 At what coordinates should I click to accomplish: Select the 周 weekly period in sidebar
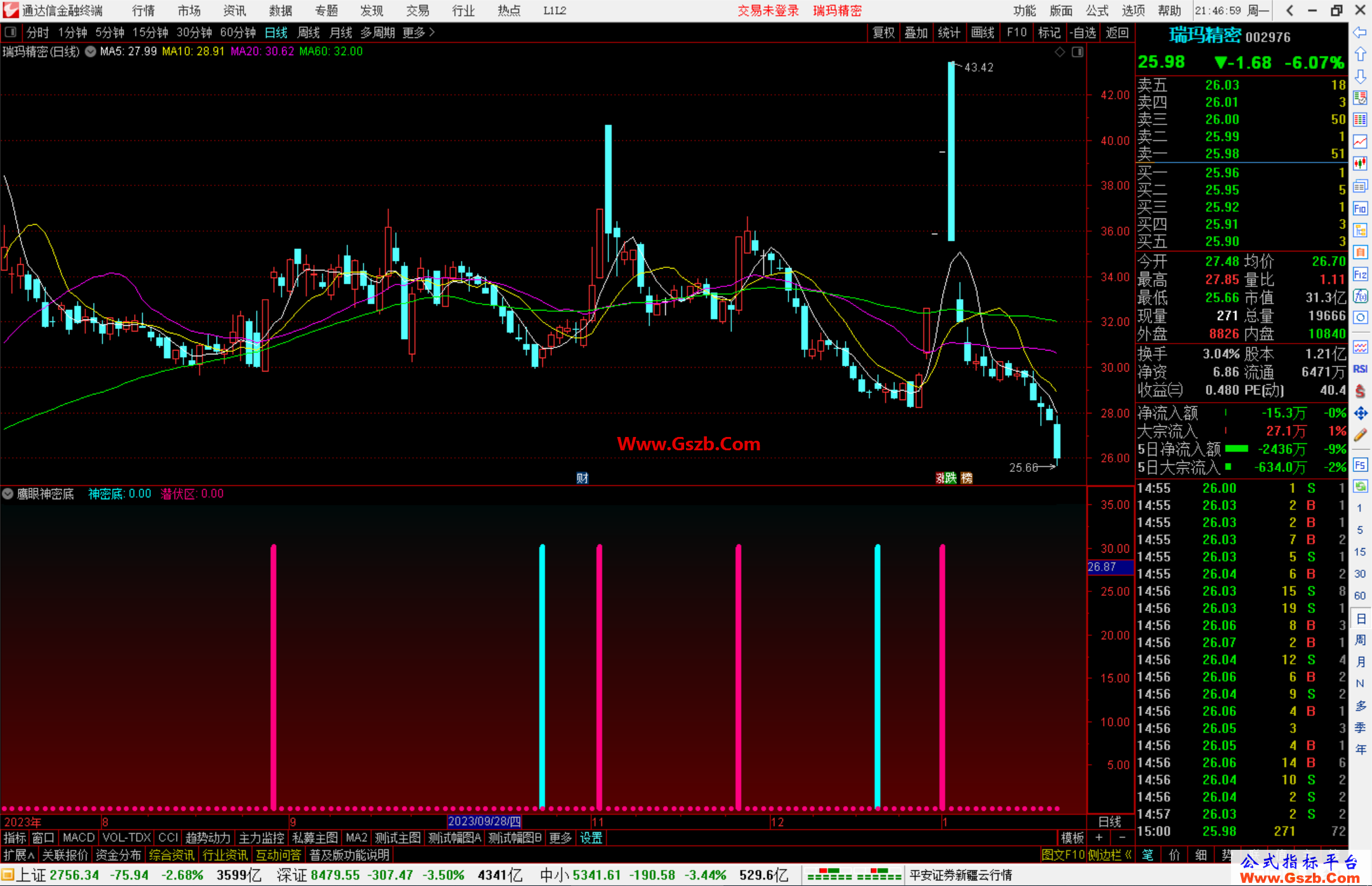tap(1360, 640)
